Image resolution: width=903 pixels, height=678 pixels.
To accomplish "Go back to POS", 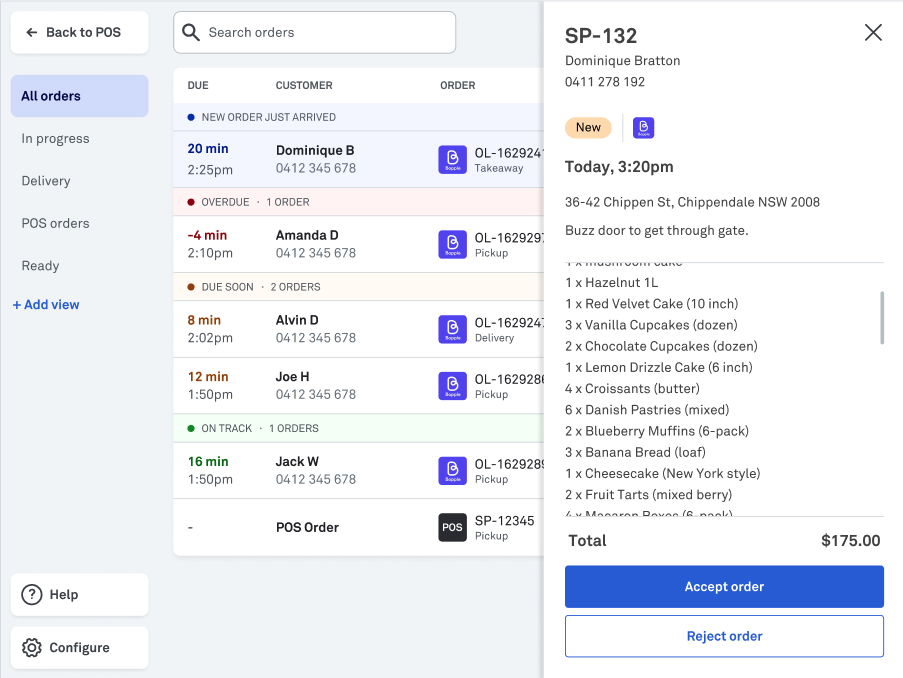I will (79, 33).
